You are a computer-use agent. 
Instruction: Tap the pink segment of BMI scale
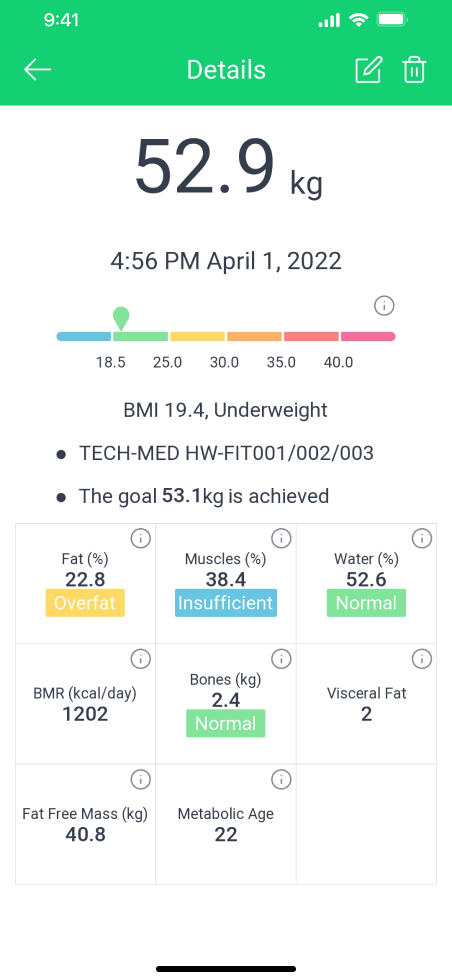point(368,336)
